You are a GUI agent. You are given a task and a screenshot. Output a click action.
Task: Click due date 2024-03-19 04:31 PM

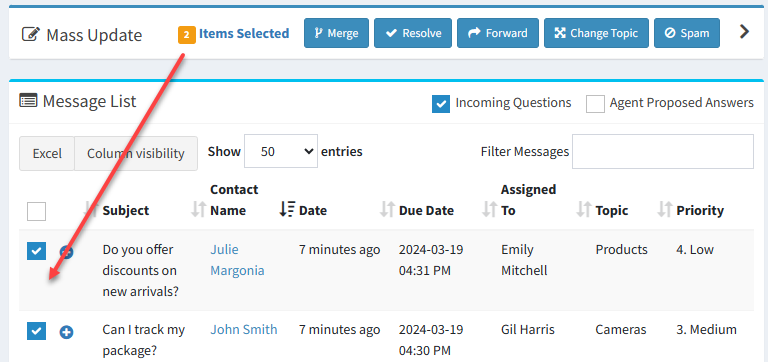tap(431, 260)
